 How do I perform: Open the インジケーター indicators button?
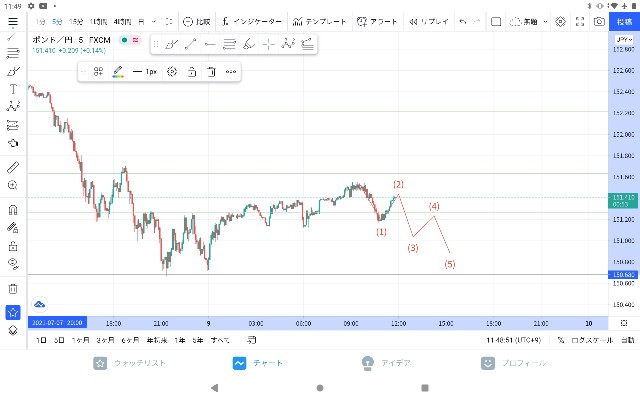click(251, 22)
